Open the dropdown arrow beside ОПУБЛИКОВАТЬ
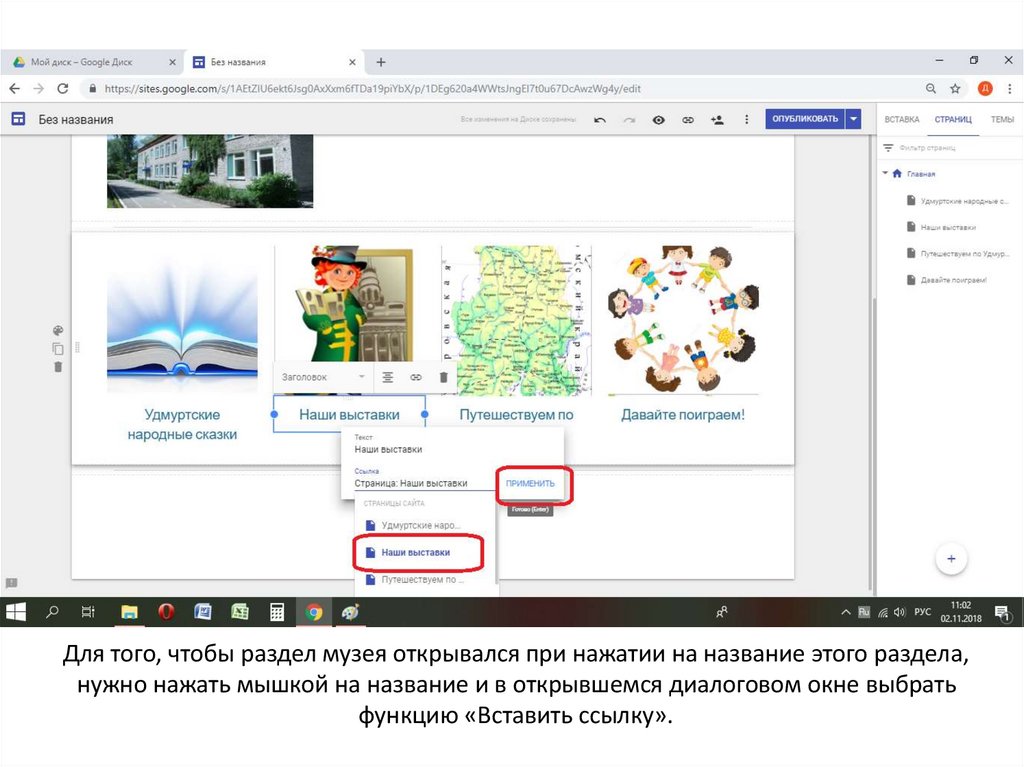This screenshot has height=767, width=1024. [x=853, y=119]
